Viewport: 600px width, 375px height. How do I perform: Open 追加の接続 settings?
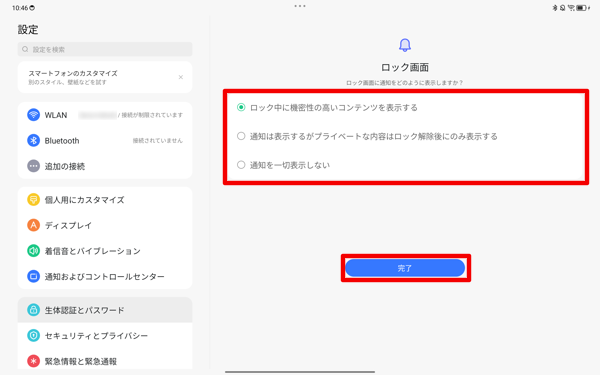point(105,166)
